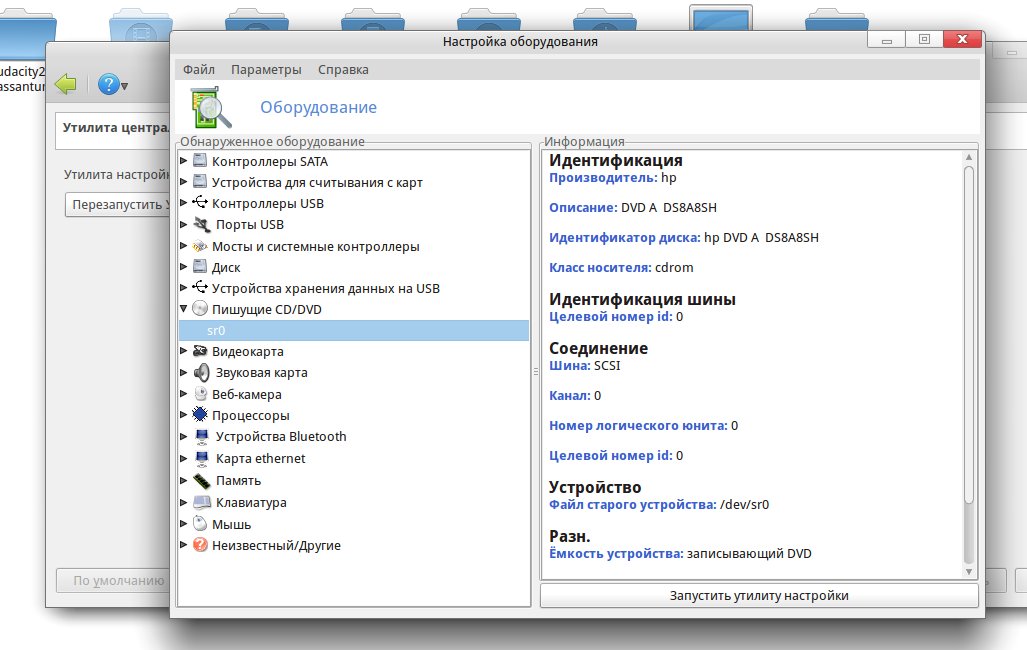This screenshot has height=650, width=1027.
Task: Click the SATA controllers icon
Action: [x=200, y=161]
